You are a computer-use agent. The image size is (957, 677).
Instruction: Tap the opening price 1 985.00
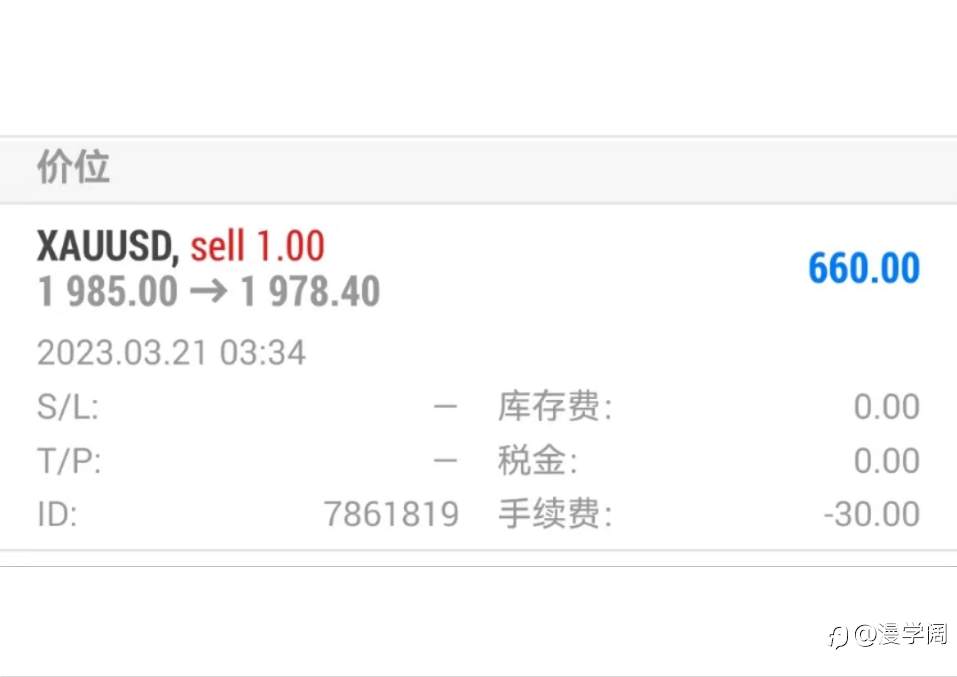point(107,291)
